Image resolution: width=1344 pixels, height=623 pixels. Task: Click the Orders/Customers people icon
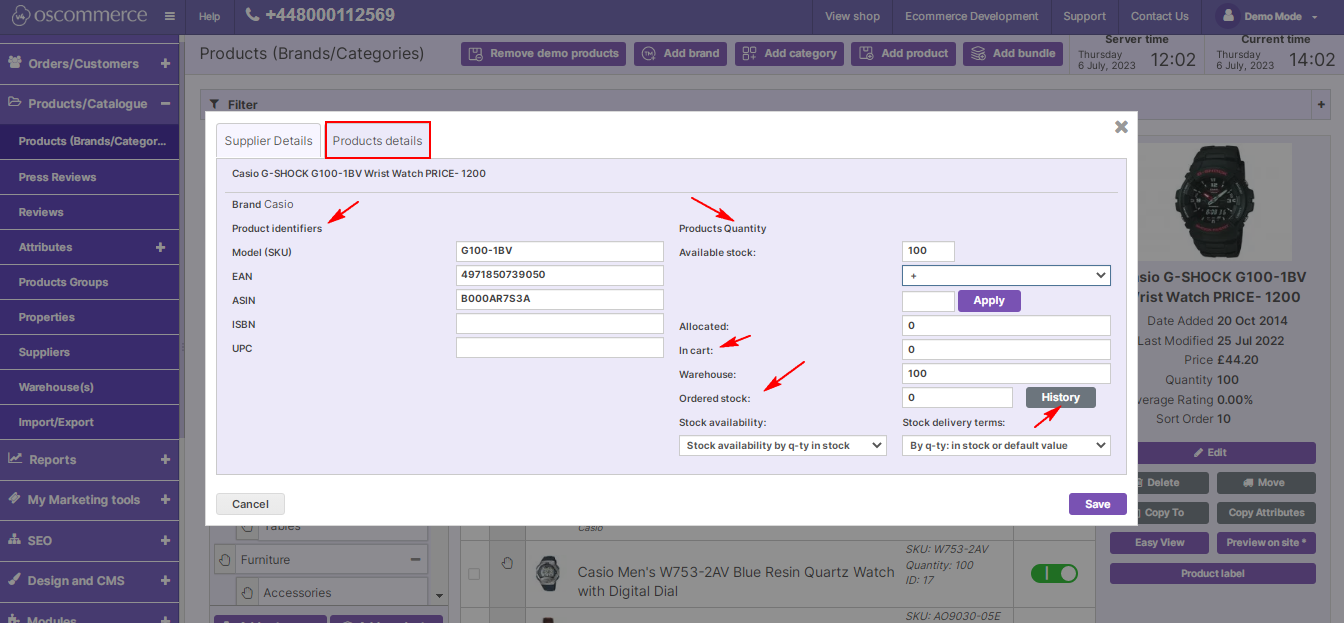15,62
